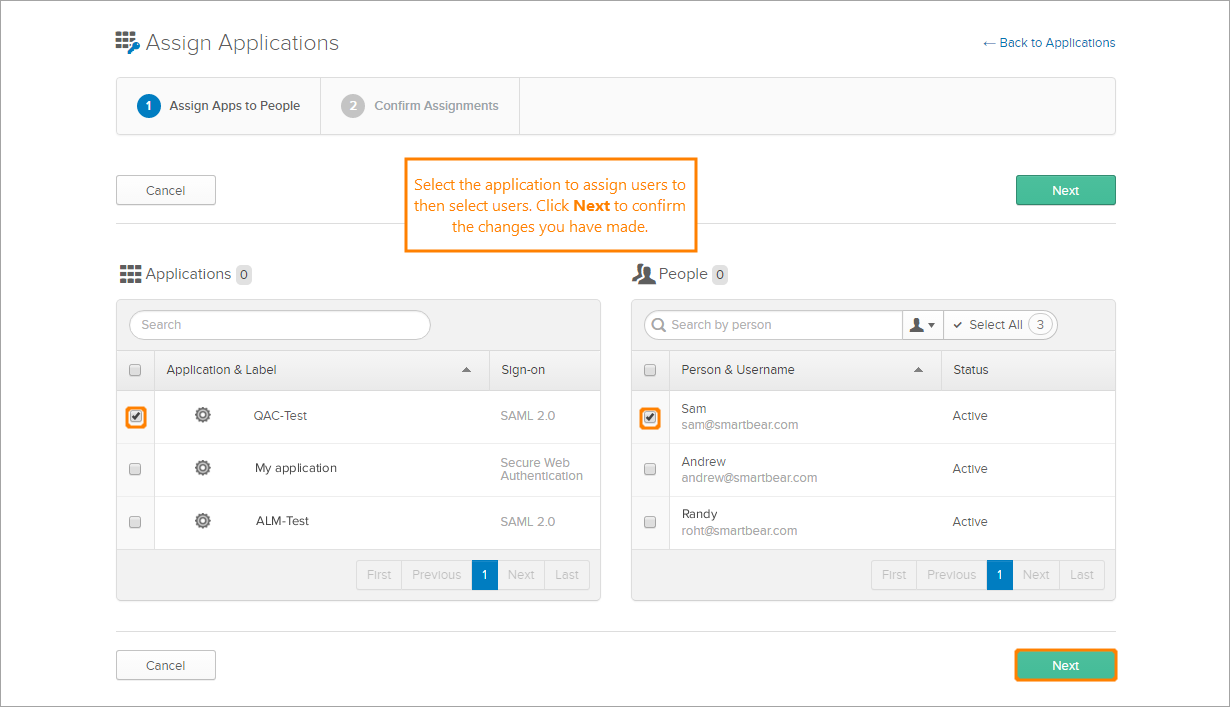The height and width of the screenshot is (707, 1230).
Task: Focus the Applications search field
Action: (x=280, y=325)
